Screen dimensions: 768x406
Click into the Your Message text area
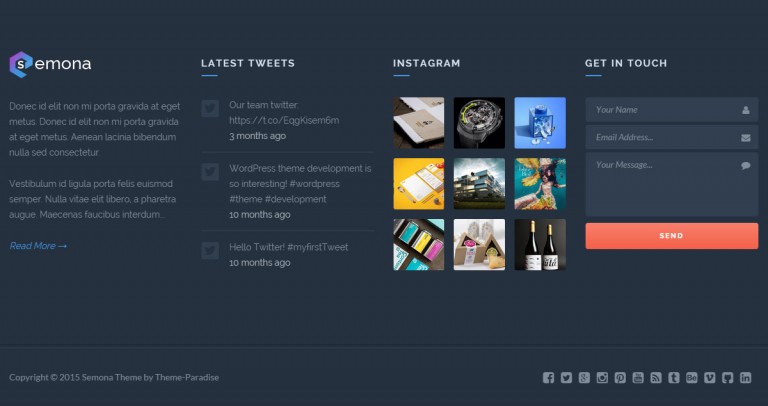click(x=672, y=185)
